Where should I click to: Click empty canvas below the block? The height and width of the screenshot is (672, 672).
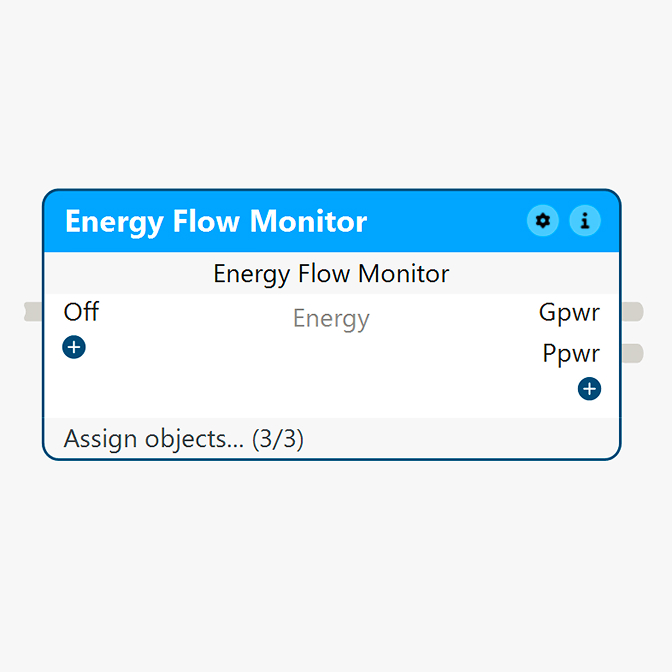(331, 560)
